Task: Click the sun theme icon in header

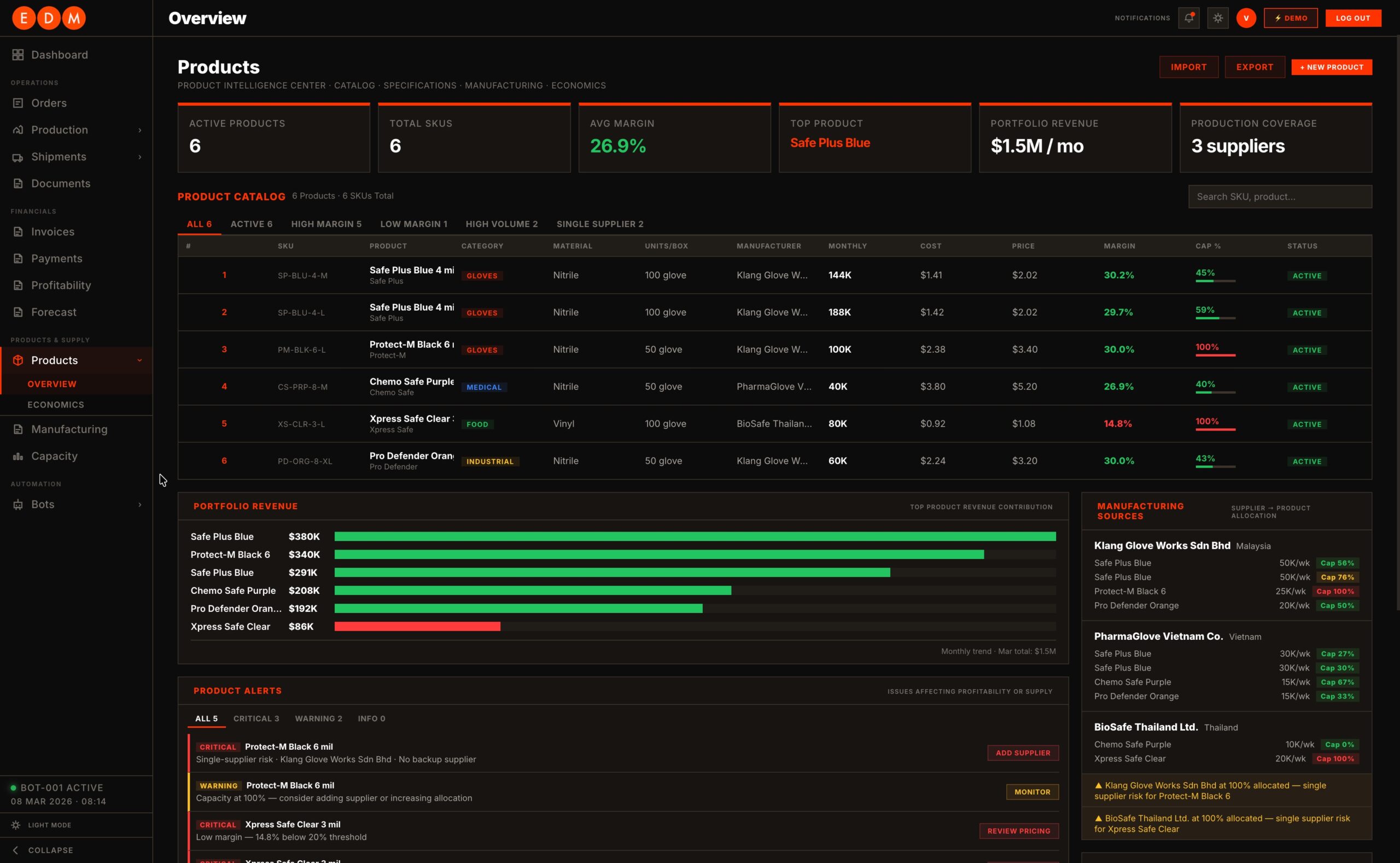Action: [1217, 18]
